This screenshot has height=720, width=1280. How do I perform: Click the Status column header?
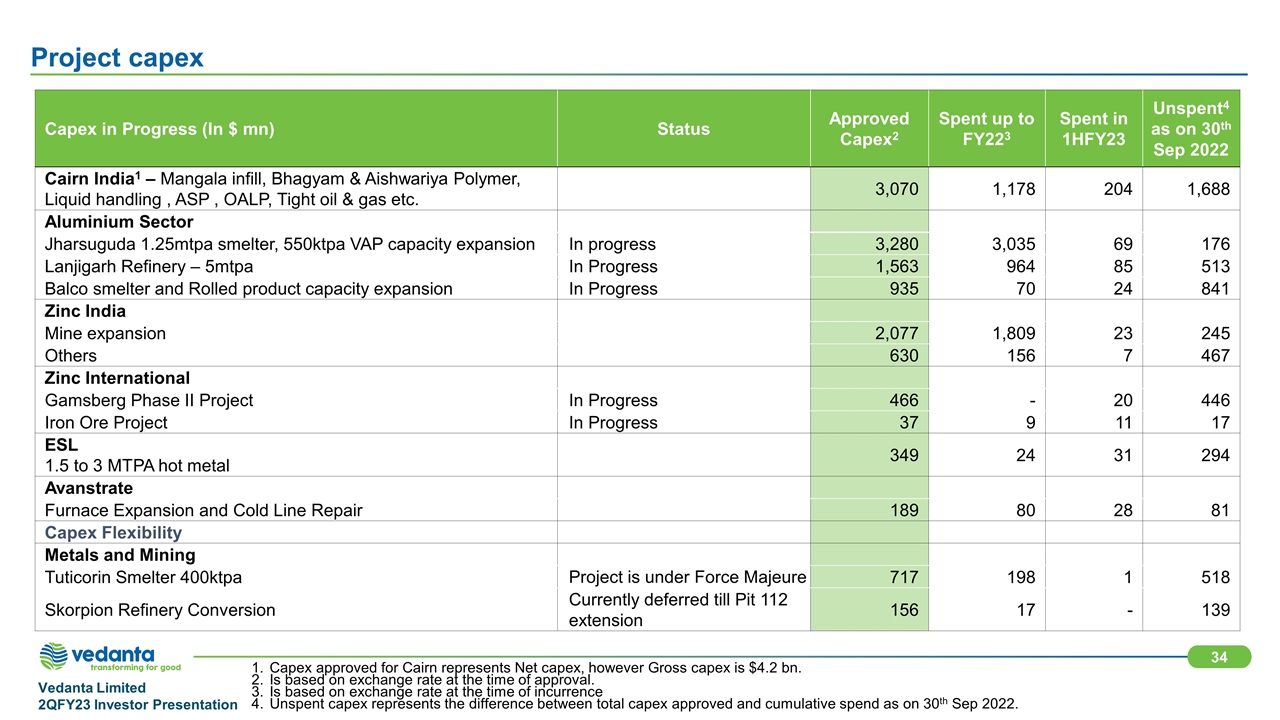[683, 129]
